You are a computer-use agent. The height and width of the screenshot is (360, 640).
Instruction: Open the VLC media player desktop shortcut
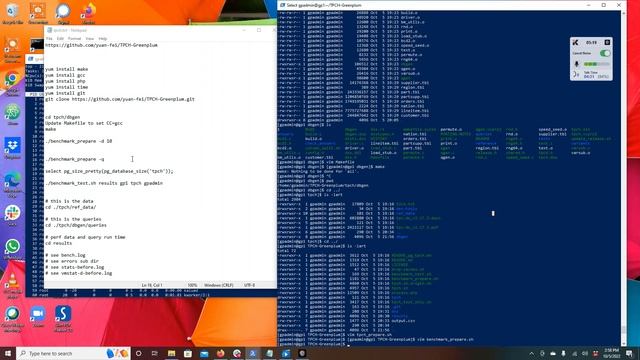click(x=12, y=284)
